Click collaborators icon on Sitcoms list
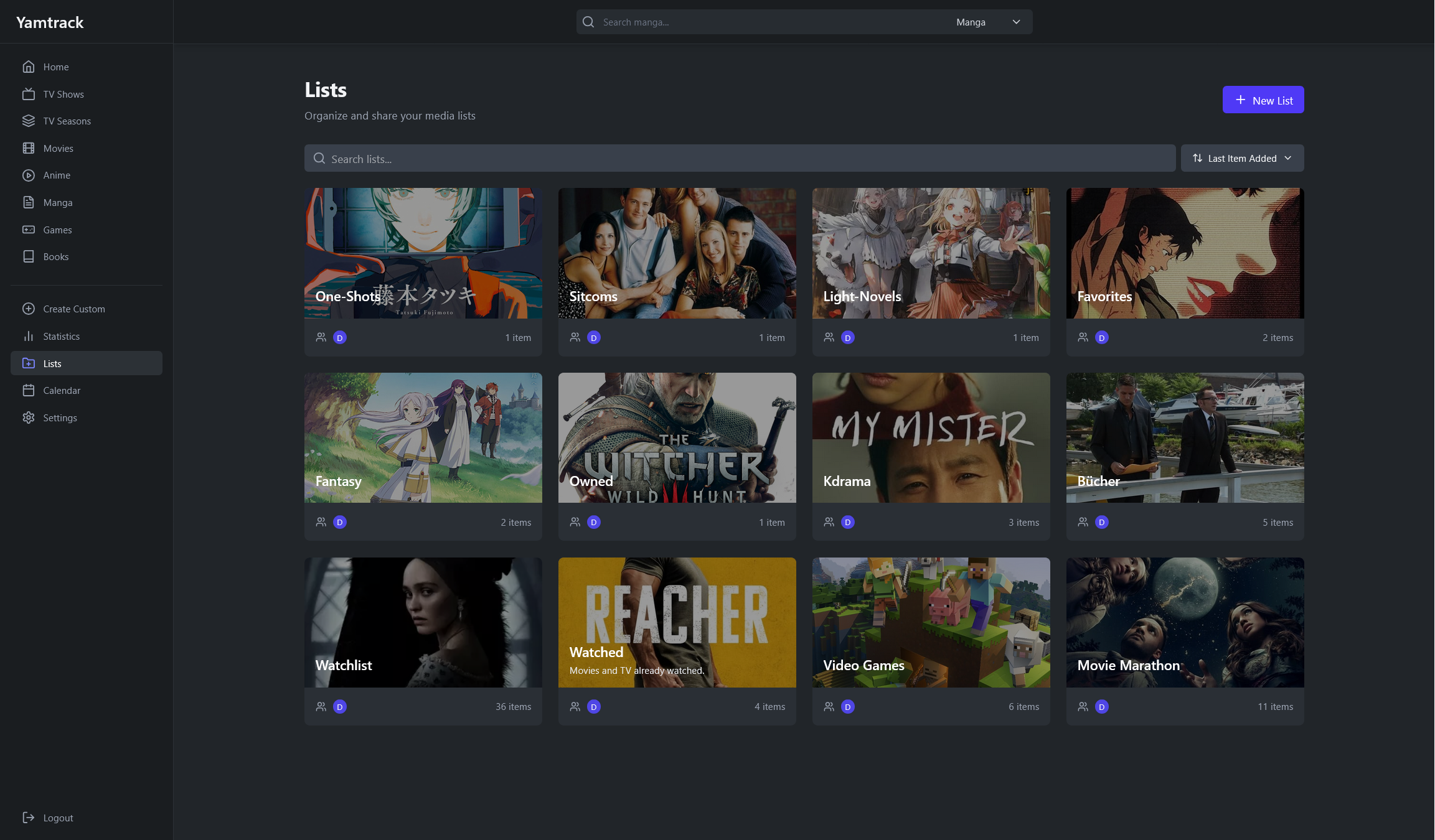The width and height of the screenshot is (1435, 840). [x=575, y=337]
